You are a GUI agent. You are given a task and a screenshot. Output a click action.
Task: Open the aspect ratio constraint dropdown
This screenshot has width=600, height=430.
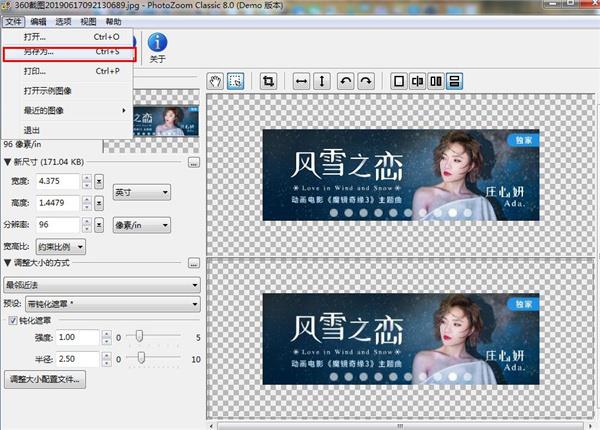pyautogui.click(x=60, y=247)
